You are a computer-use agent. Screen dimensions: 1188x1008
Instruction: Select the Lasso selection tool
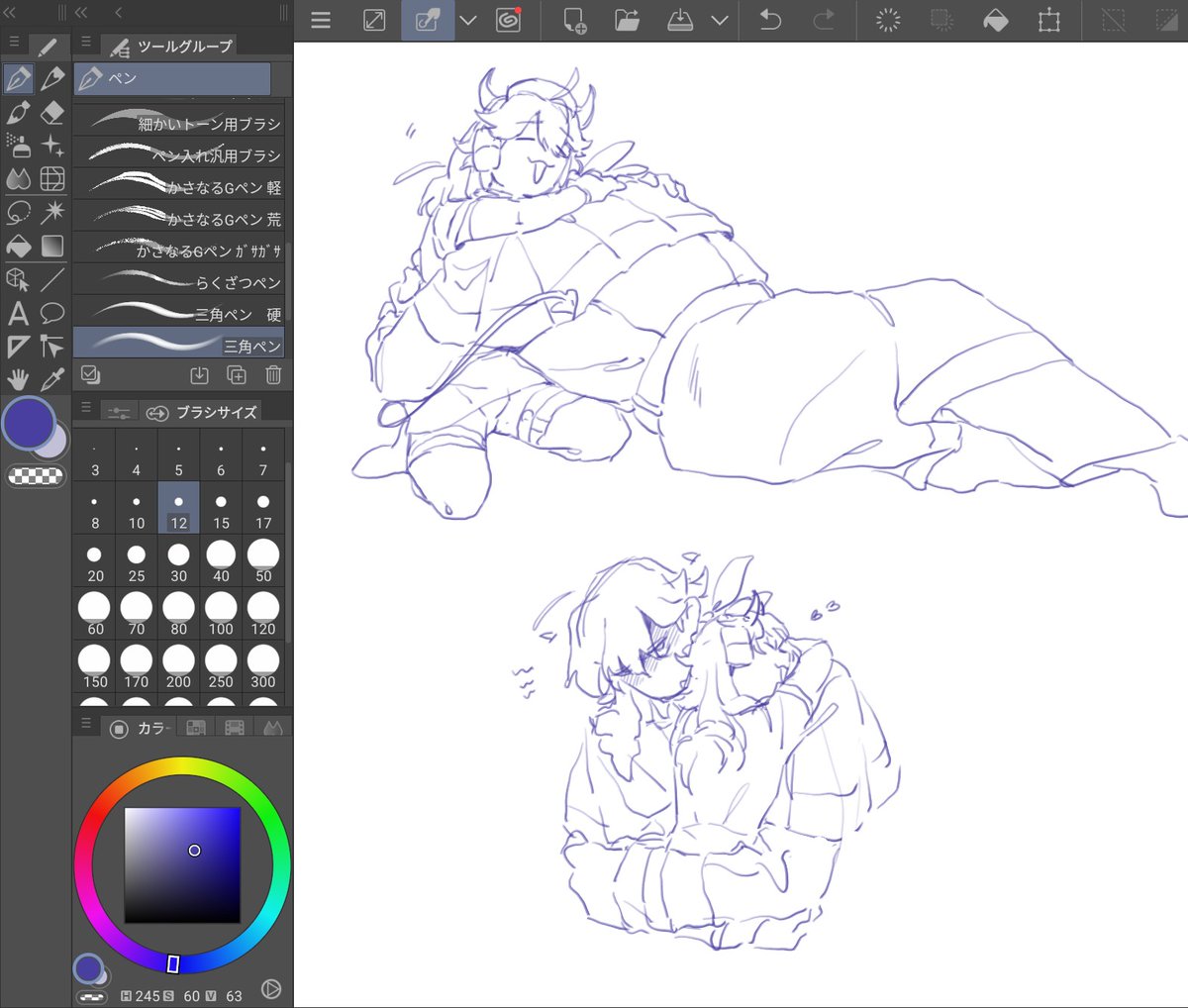tap(18, 212)
